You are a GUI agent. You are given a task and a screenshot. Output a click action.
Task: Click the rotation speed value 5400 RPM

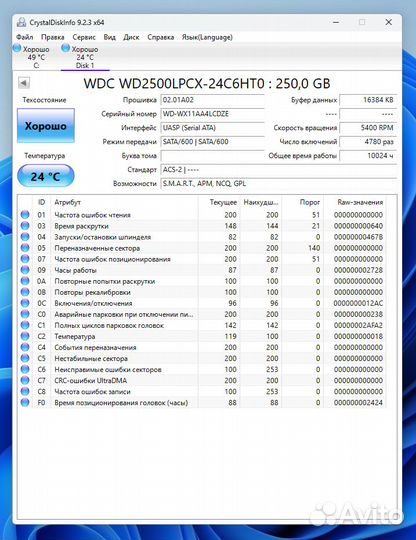[368, 128]
